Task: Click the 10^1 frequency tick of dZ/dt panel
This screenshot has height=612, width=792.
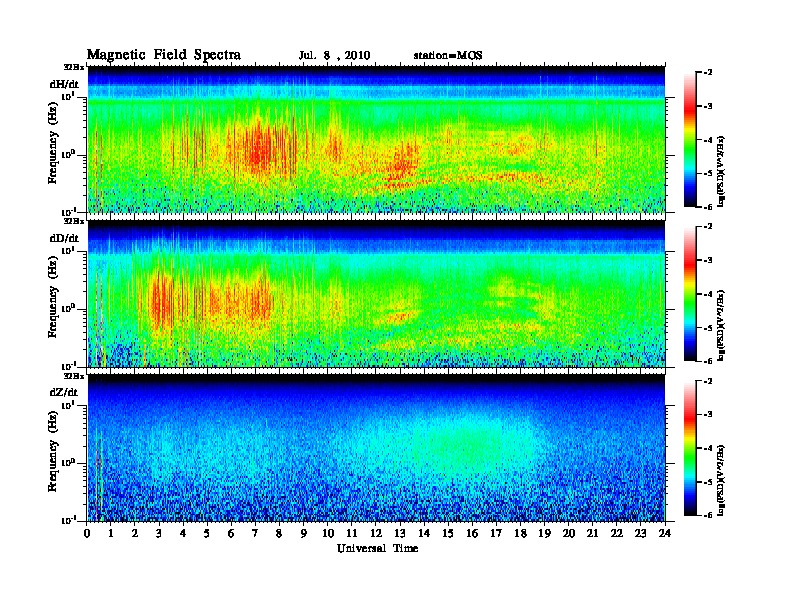Action: click(x=67, y=405)
